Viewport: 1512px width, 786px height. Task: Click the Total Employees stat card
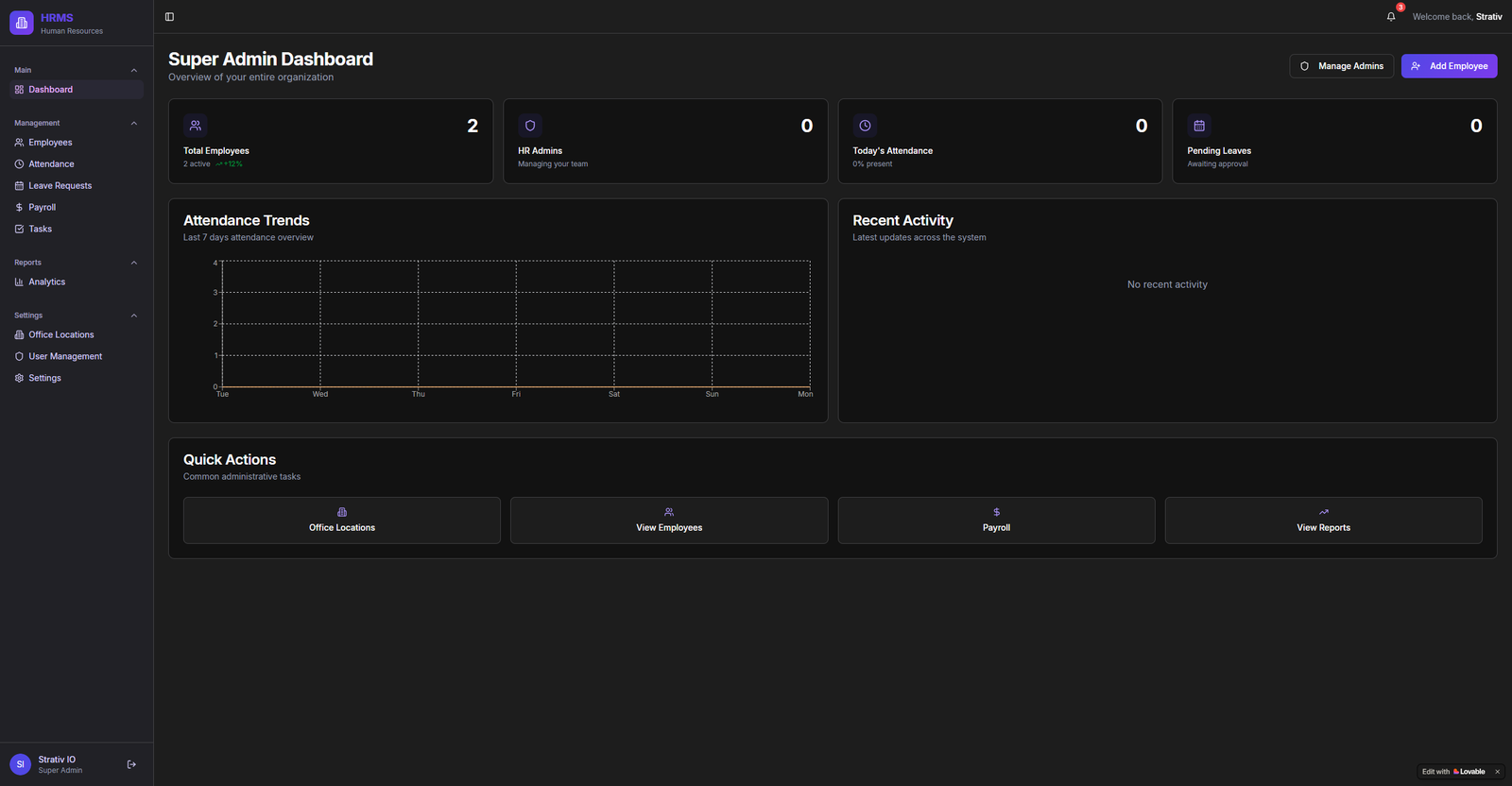331,142
